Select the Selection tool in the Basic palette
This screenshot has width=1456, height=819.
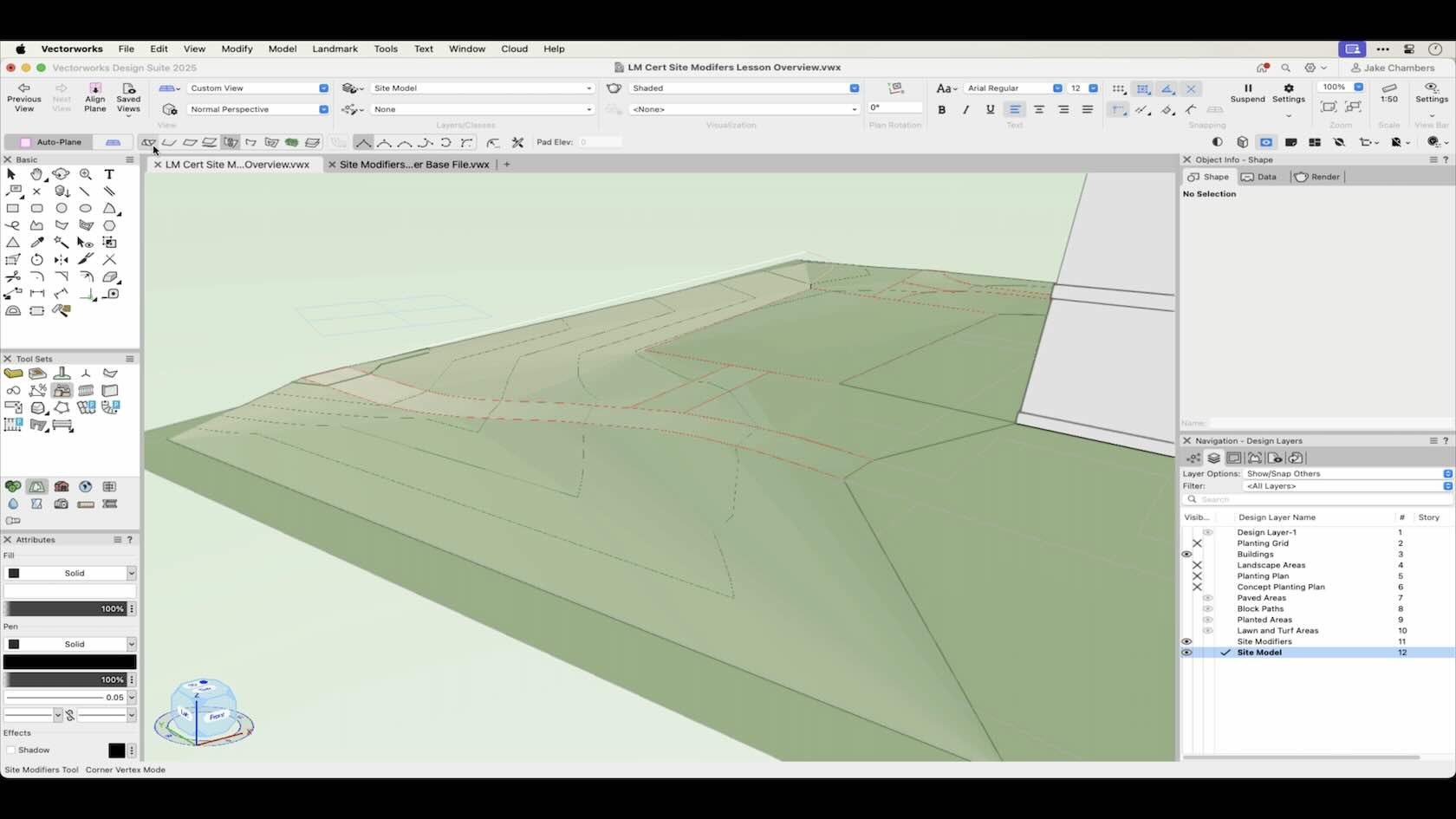pyautogui.click(x=11, y=174)
